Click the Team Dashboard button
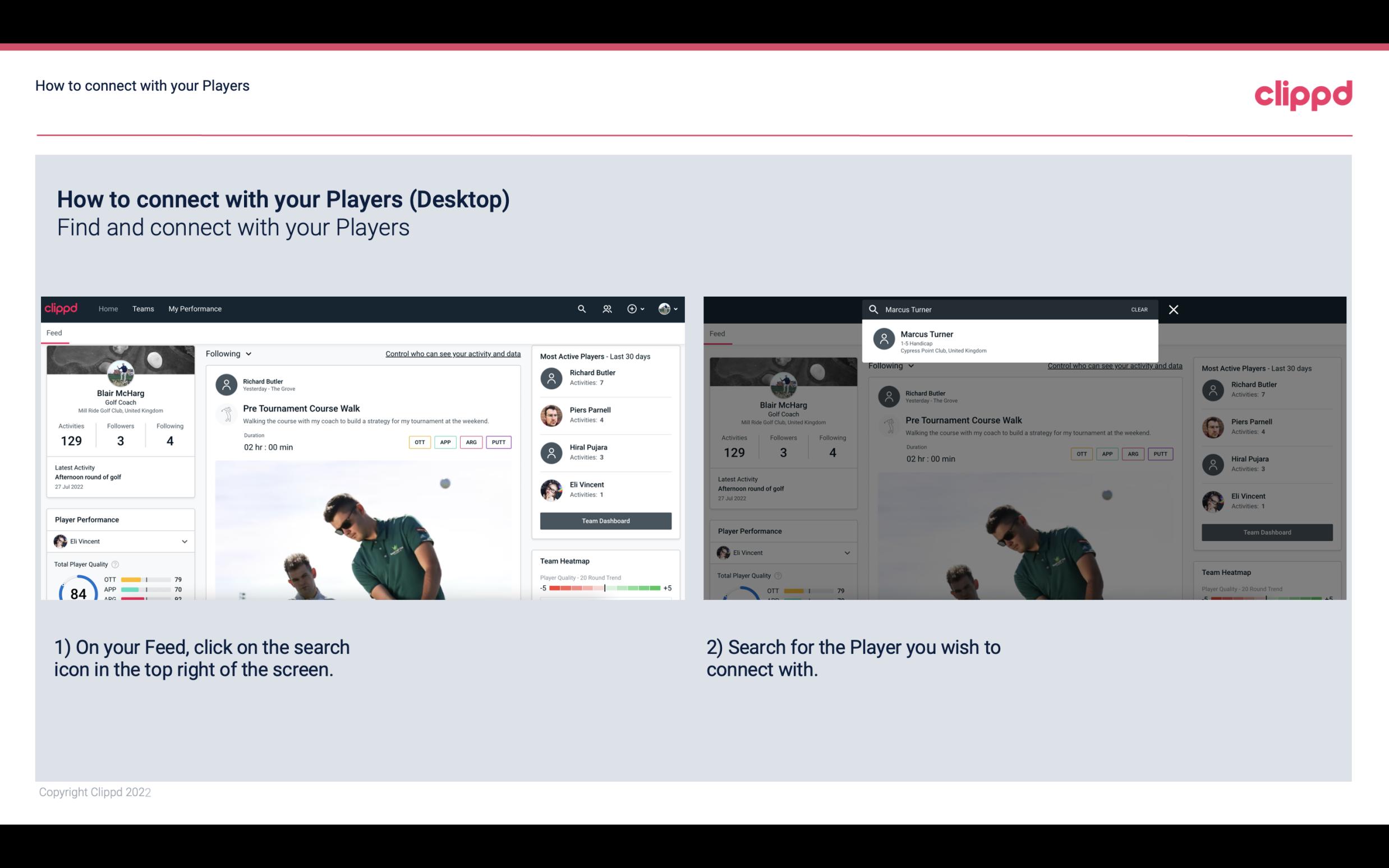This screenshot has width=1389, height=868. point(605,519)
